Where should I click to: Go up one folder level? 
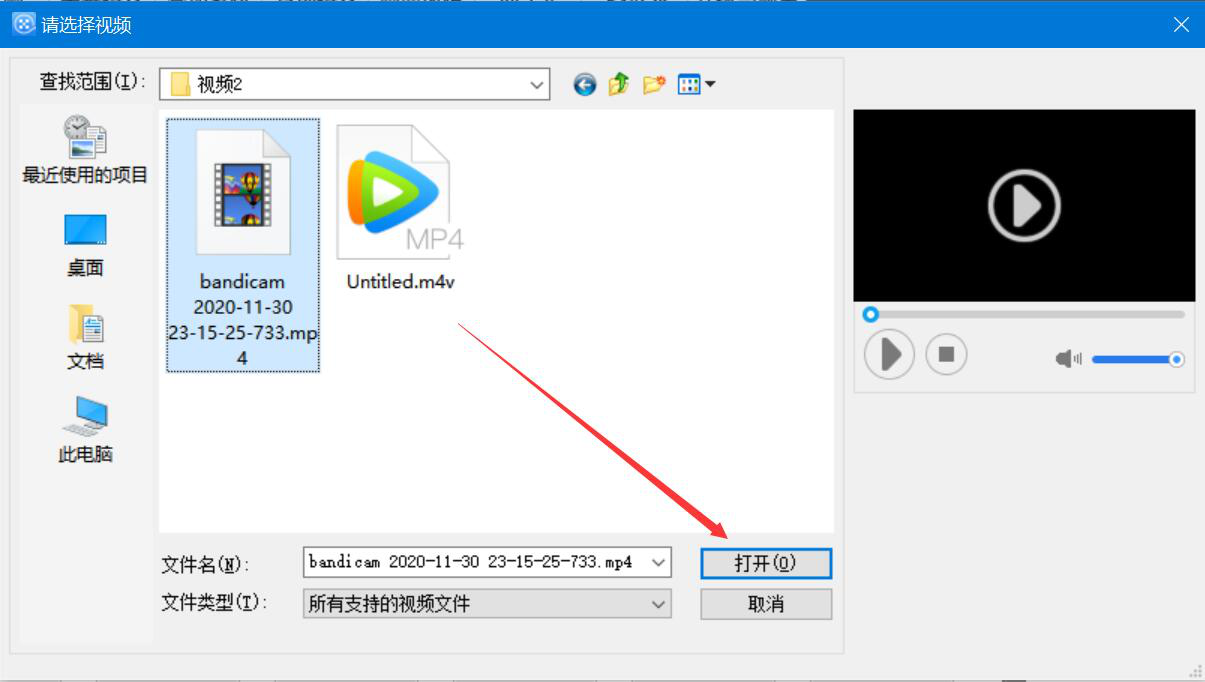point(618,85)
